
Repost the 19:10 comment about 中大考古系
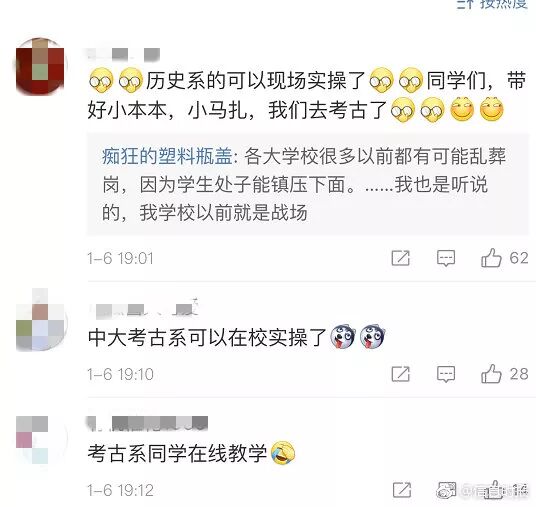pyautogui.click(x=401, y=374)
